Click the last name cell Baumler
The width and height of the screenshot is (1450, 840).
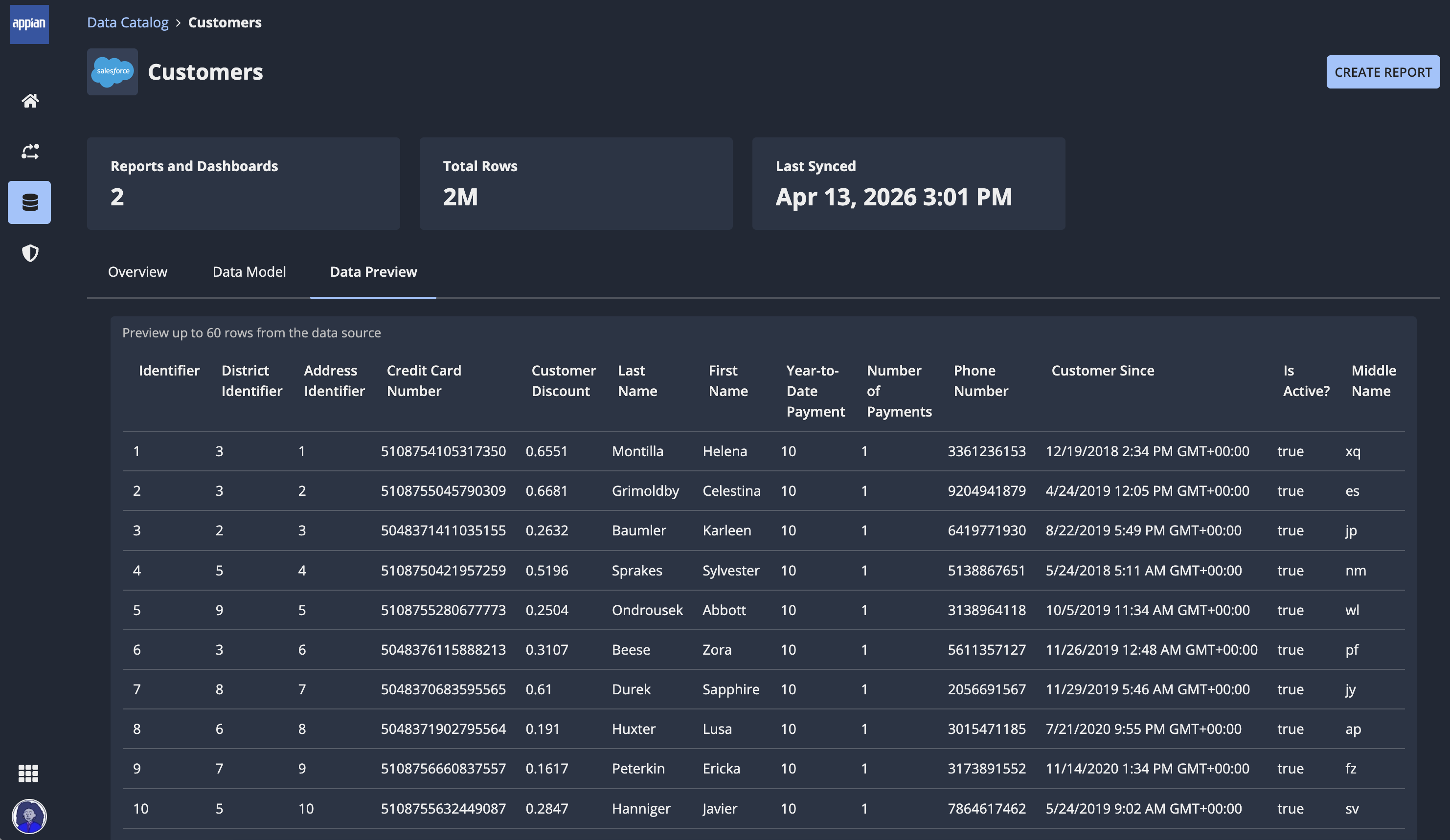639,531
